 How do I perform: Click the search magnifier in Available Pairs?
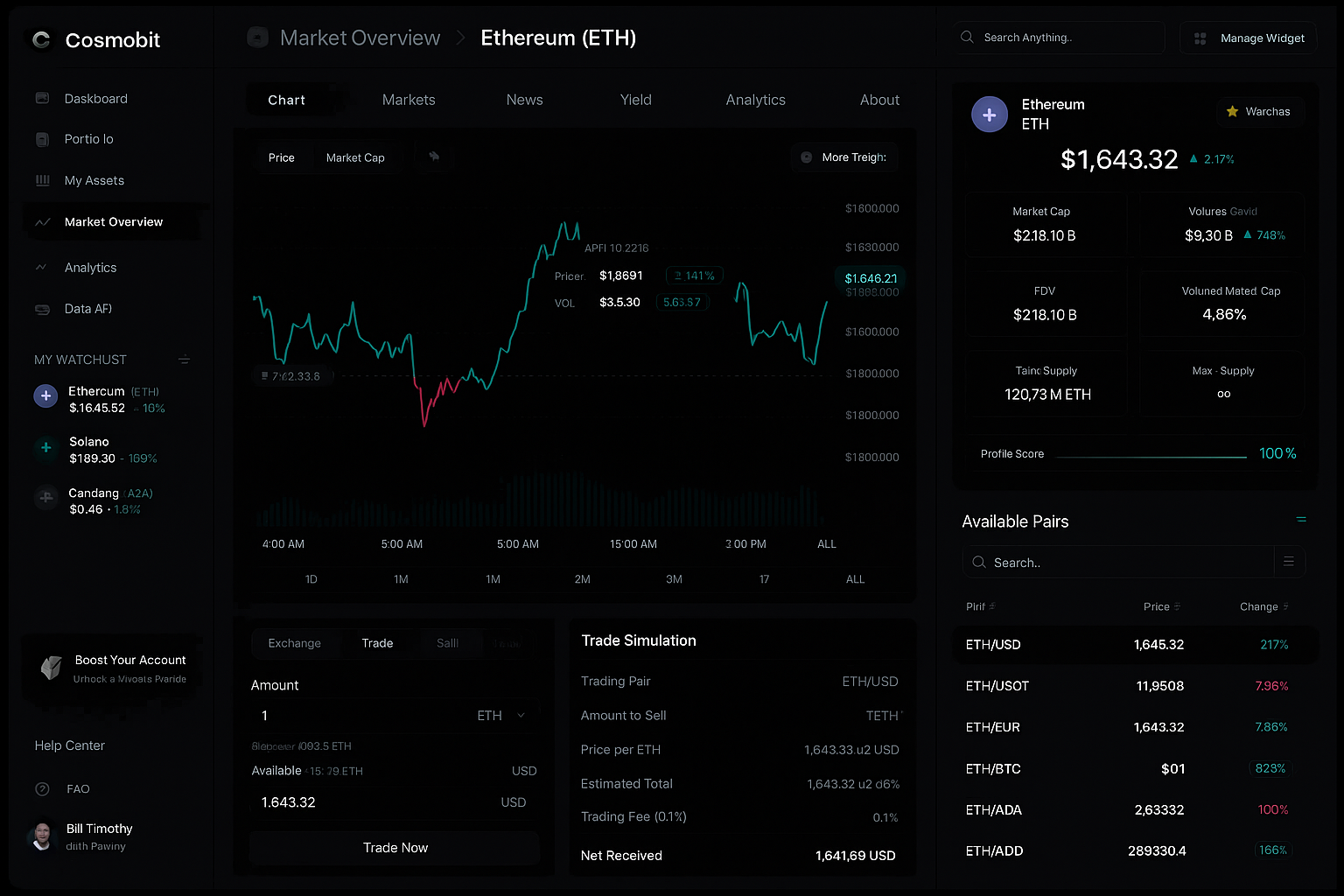[x=979, y=563]
